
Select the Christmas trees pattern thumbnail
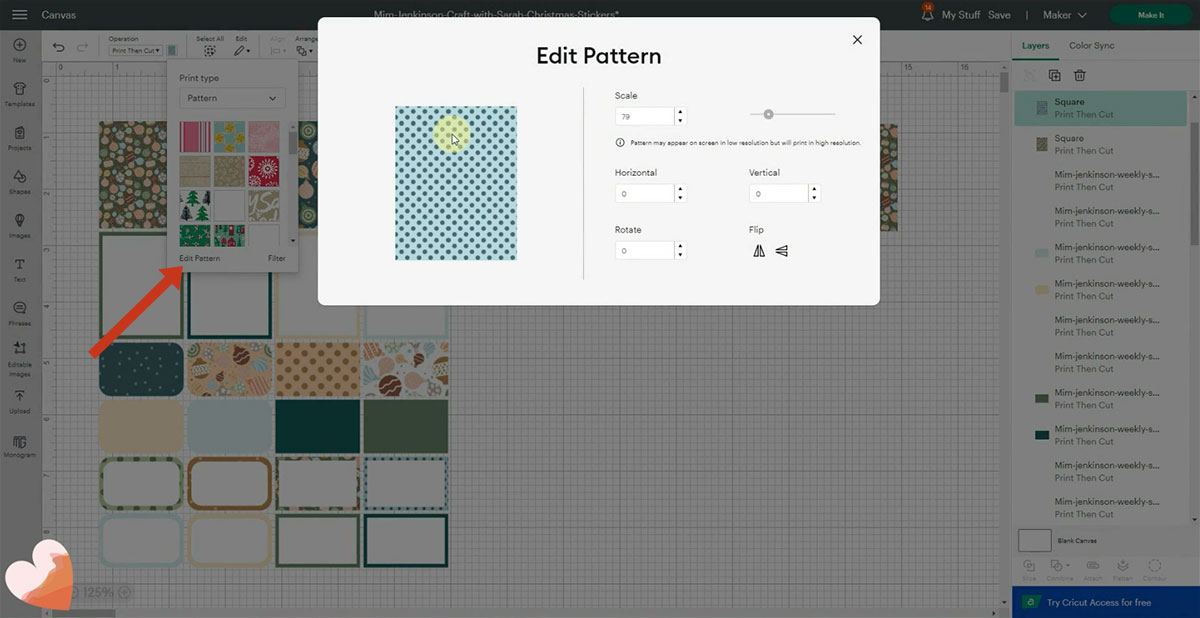(196, 205)
